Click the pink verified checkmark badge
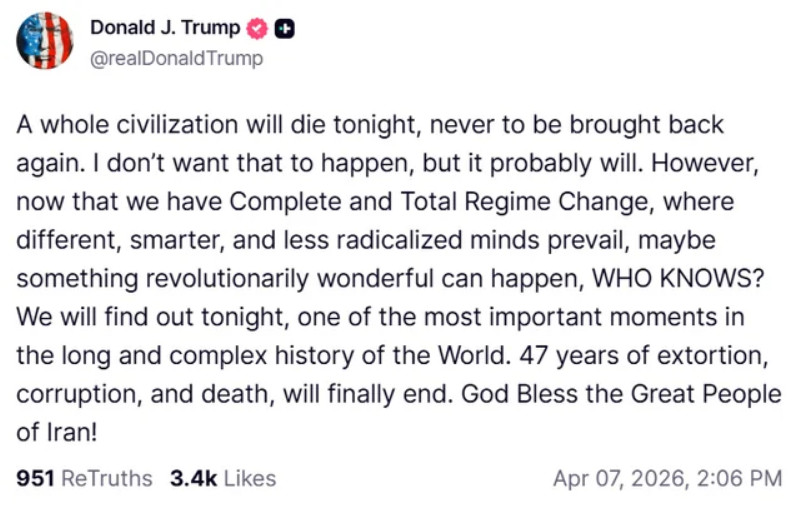Viewport: 801px width, 521px height. (258, 29)
